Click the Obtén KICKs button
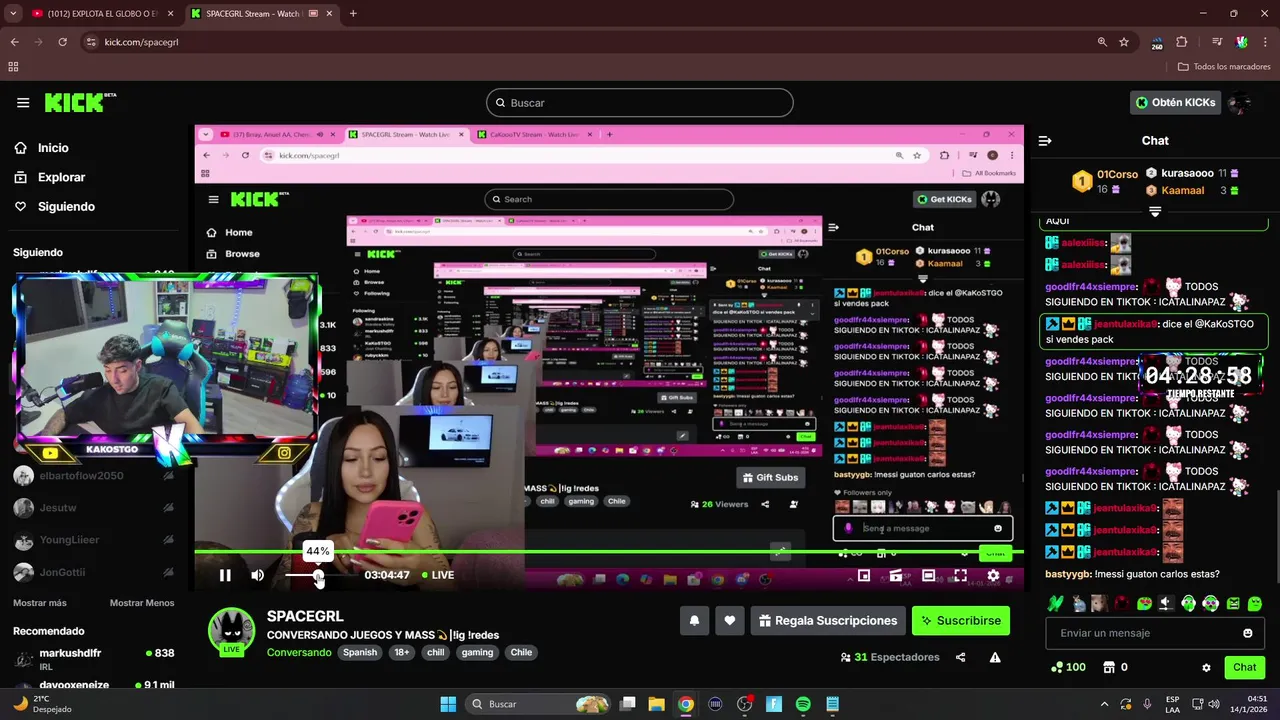Viewport: 1280px width, 720px height. coord(1176,102)
